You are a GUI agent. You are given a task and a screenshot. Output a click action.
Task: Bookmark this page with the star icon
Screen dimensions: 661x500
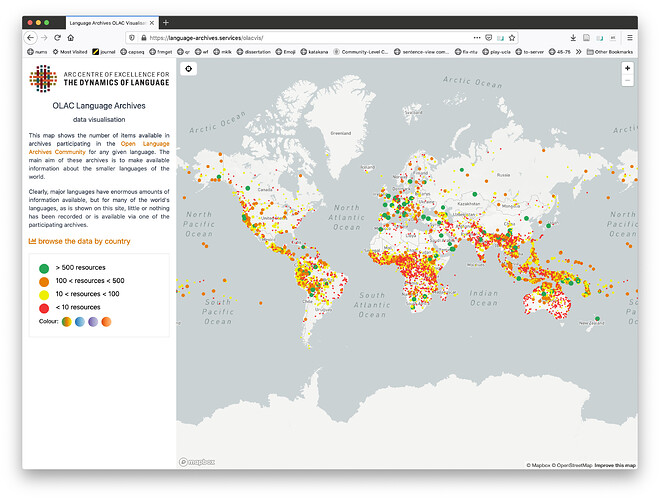[x=512, y=38]
